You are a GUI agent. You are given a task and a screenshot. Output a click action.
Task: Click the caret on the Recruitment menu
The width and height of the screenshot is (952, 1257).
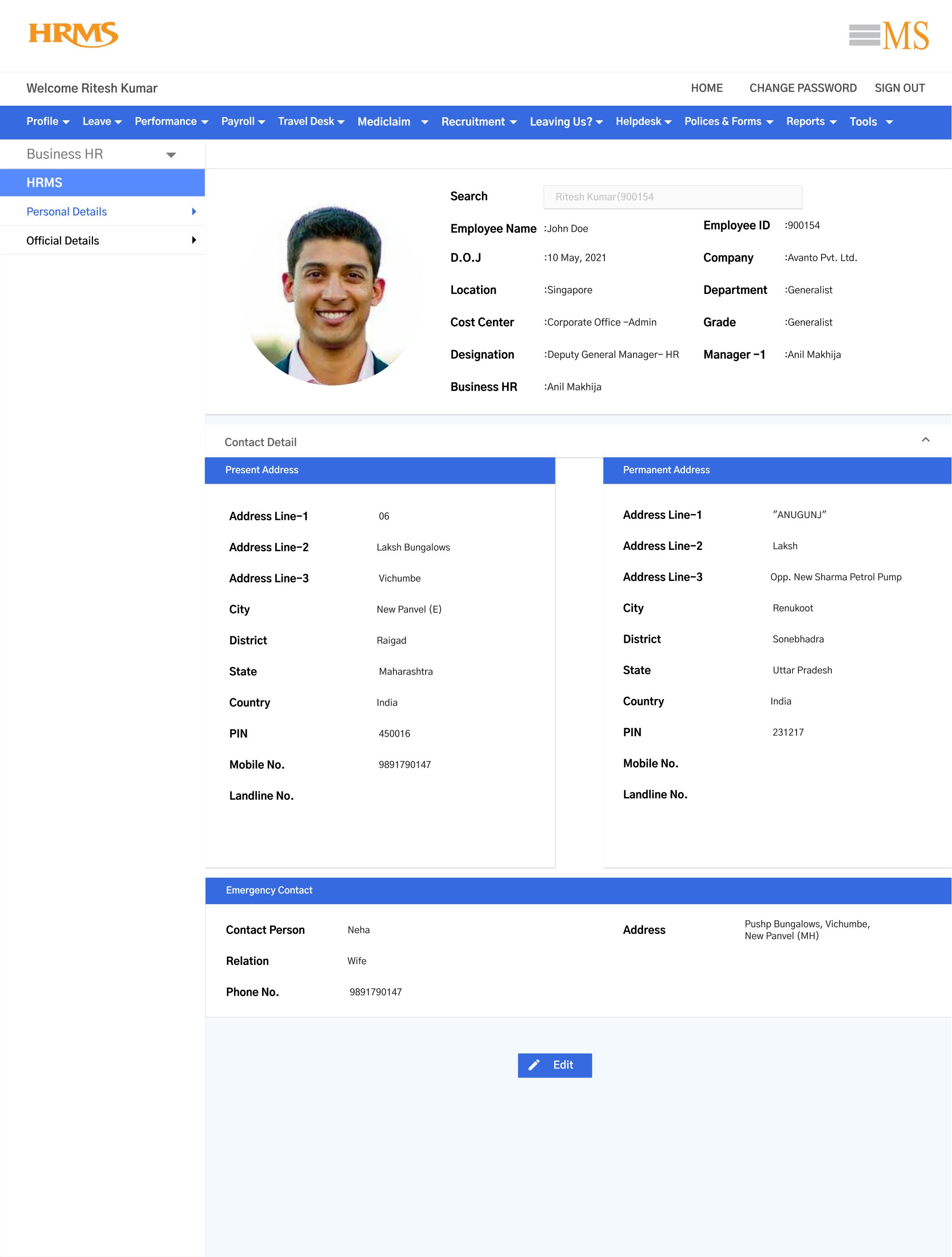tap(513, 122)
